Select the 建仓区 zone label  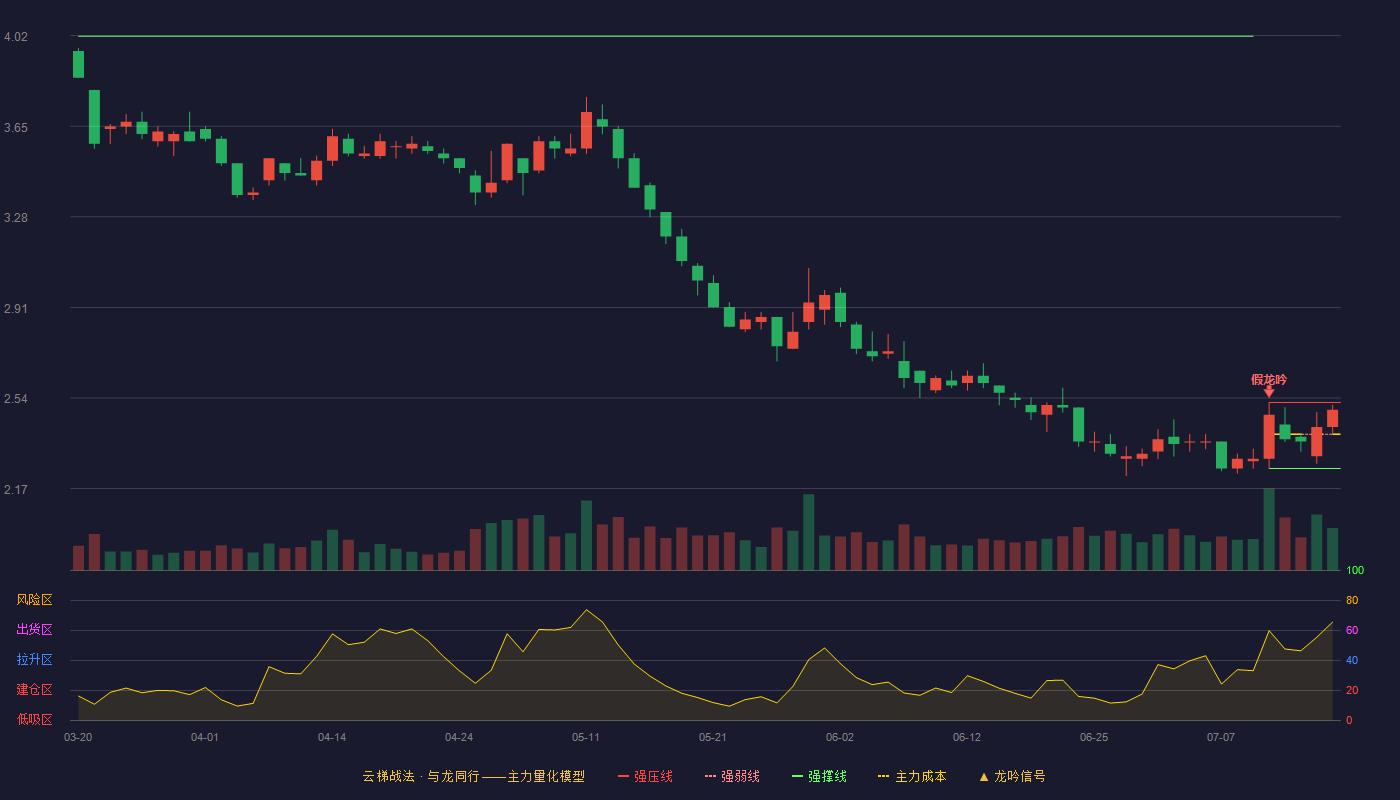(x=34, y=690)
